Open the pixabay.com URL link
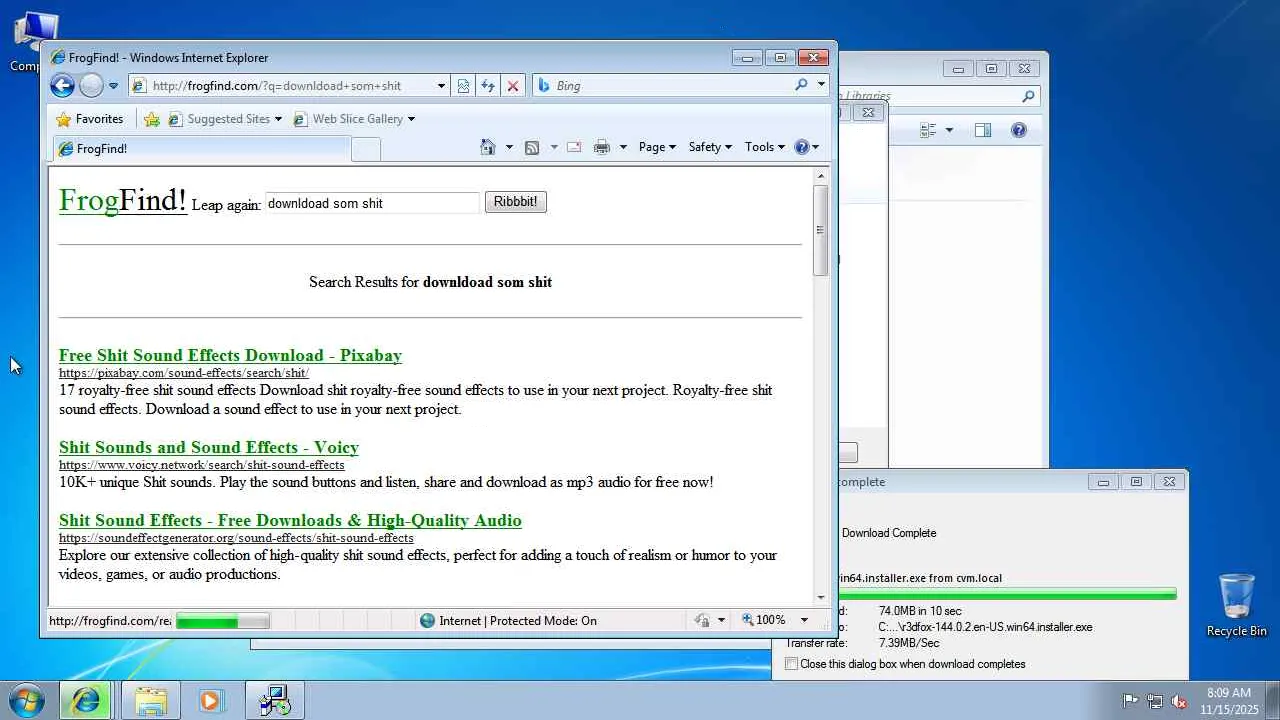Image resolution: width=1280 pixels, height=720 pixels. coord(184,373)
